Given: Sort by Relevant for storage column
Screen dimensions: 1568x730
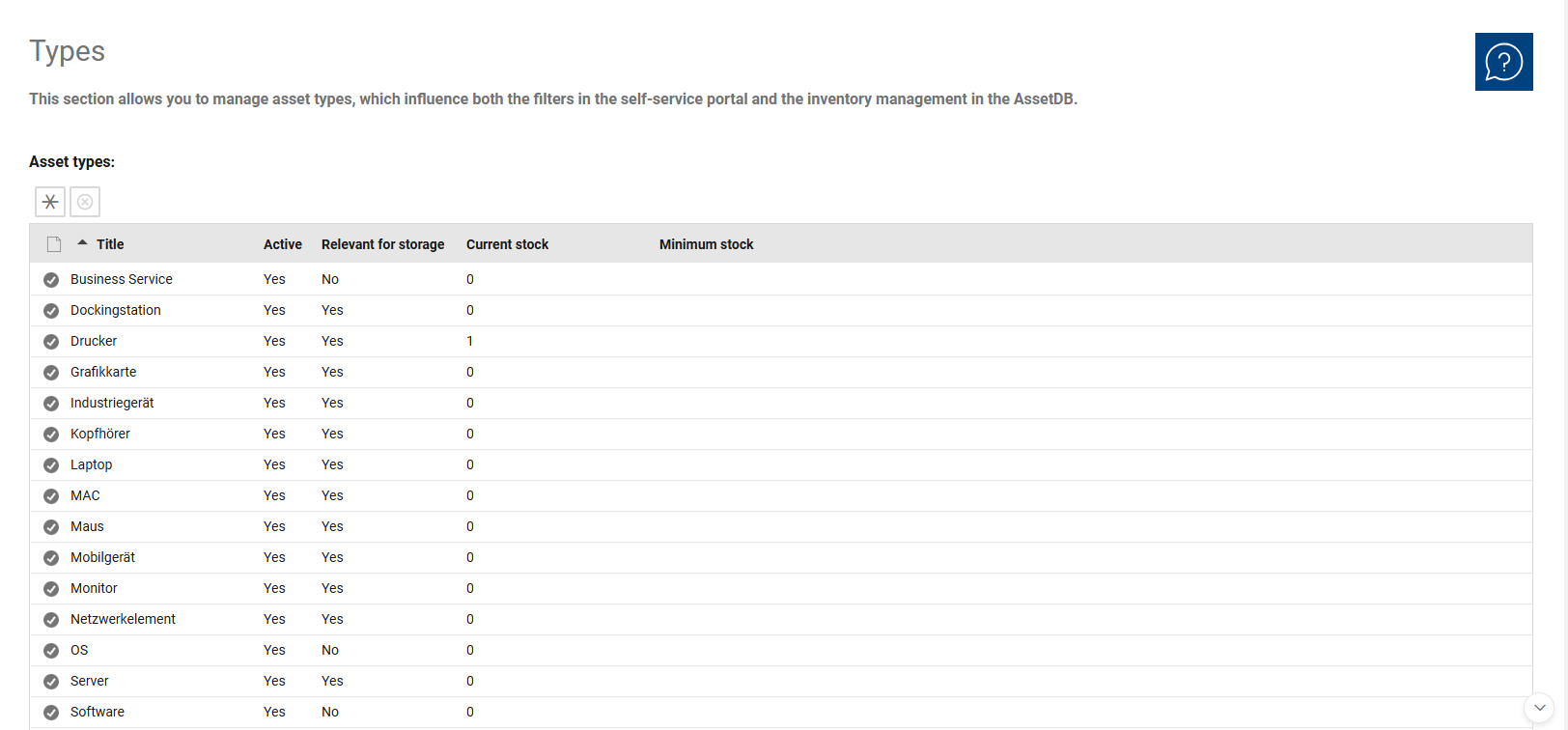Looking at the screenshot, I should point(383,244).
